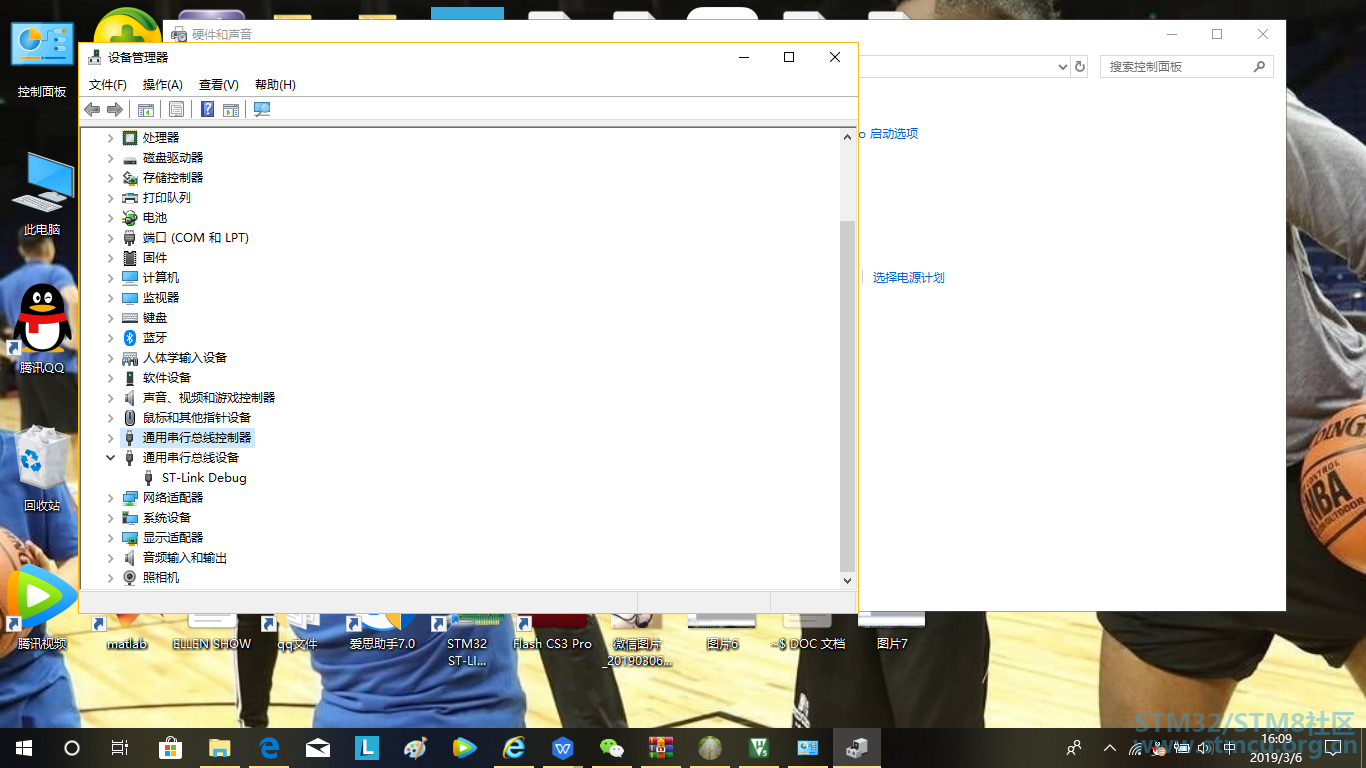Open WeChat from the taskbar
The height and width of the screenshot is (768, 1366).
(x=611, y=747)
